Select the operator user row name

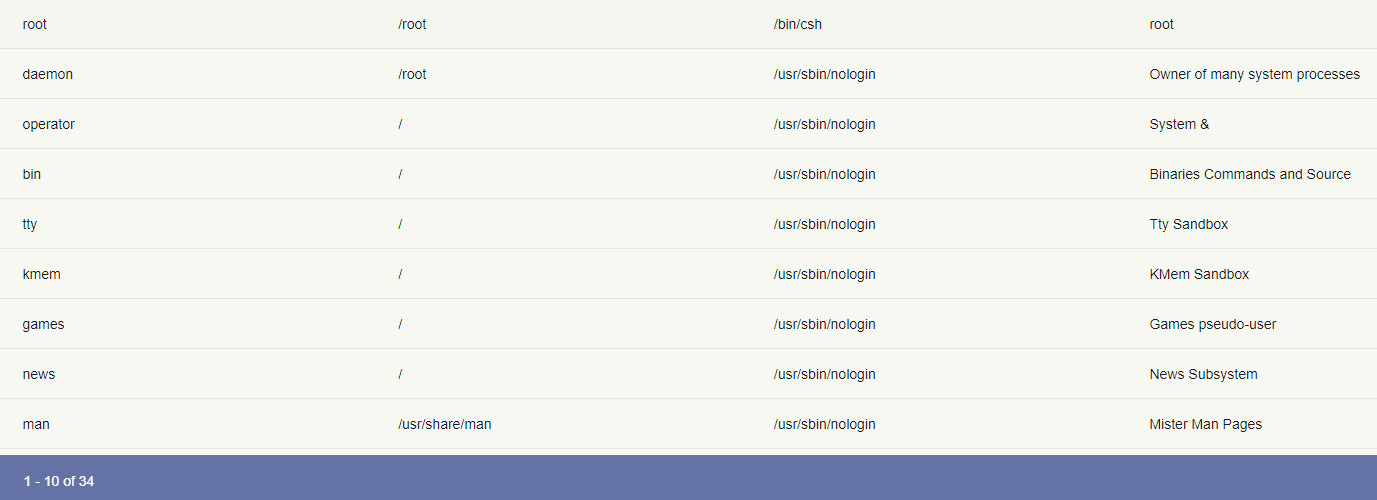(49, 124)
